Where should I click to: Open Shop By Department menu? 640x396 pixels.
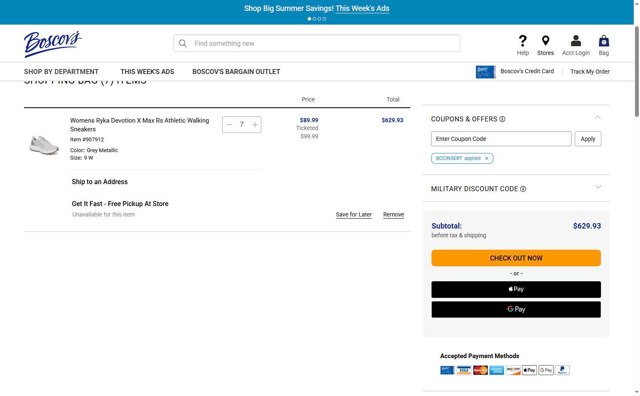(61, 72)
